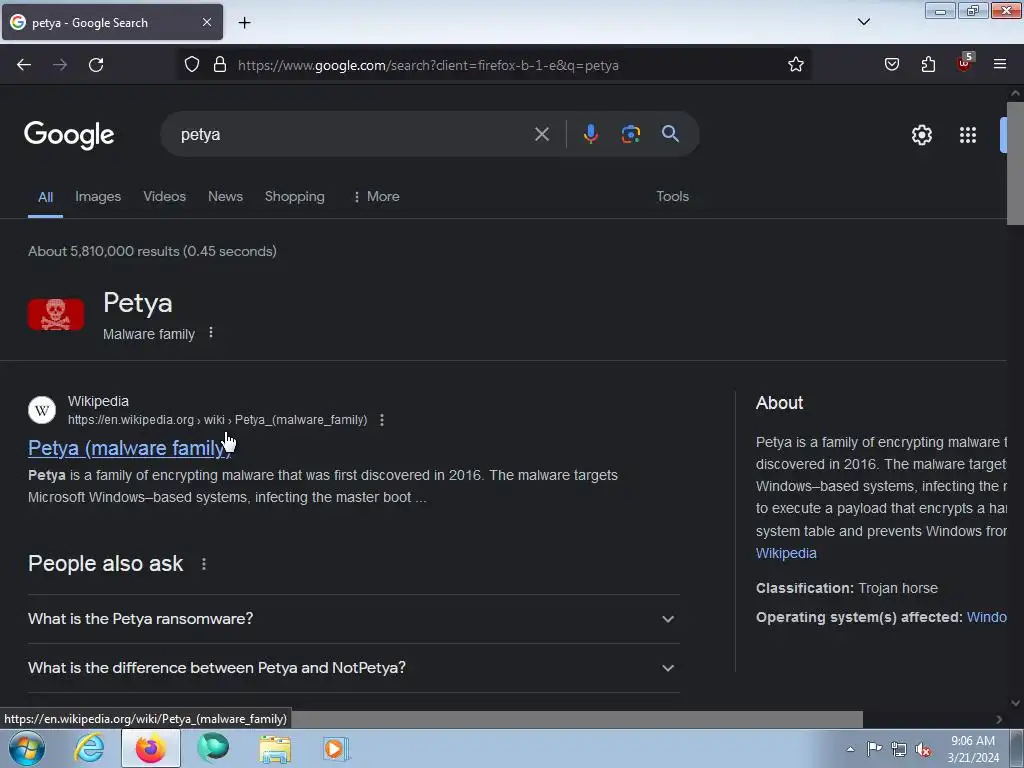Switch to the Images tab

(98, 197)
